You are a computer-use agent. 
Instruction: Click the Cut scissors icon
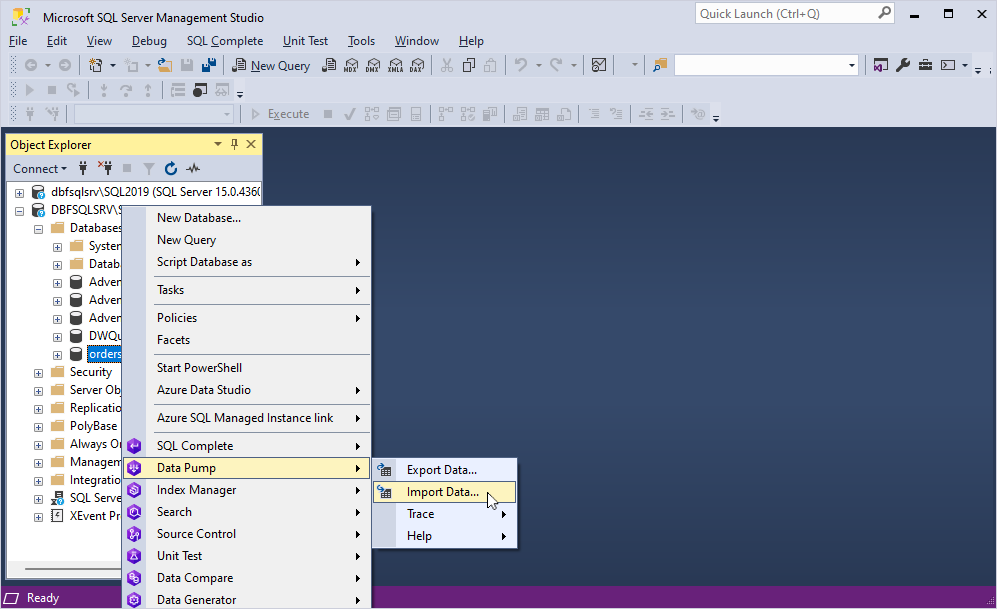(x=447, y=65)
